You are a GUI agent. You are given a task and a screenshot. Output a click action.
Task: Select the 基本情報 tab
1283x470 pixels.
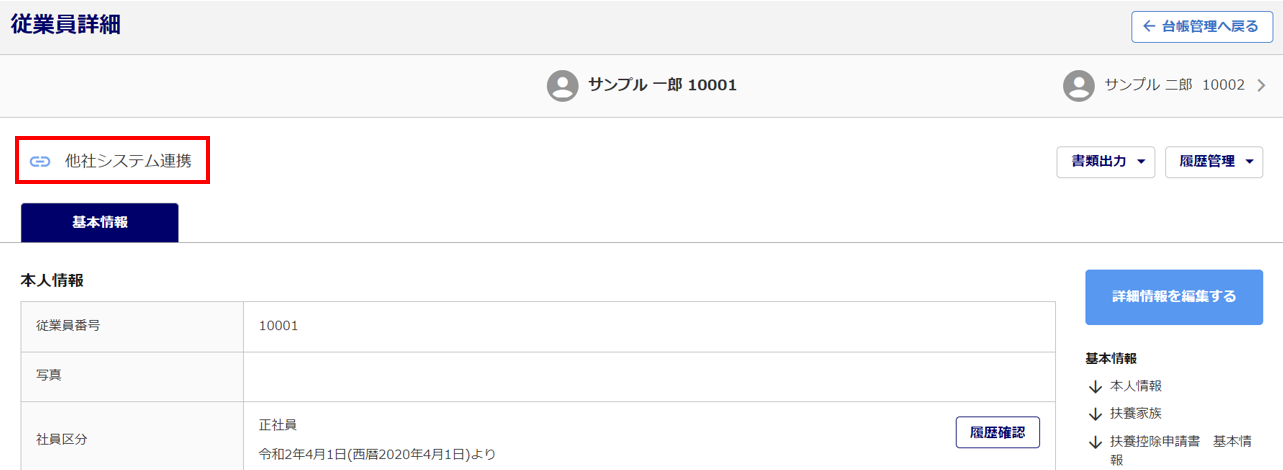point(100,222)
